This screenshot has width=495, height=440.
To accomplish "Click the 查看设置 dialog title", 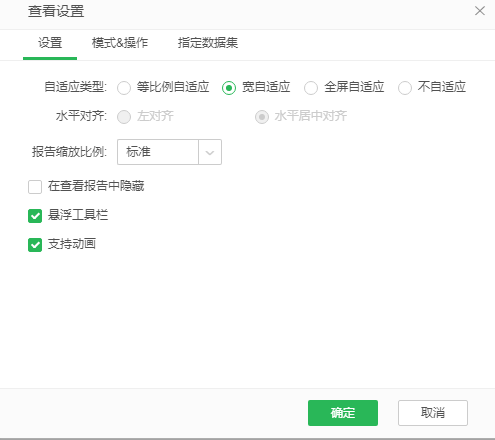I will [56, 11].
